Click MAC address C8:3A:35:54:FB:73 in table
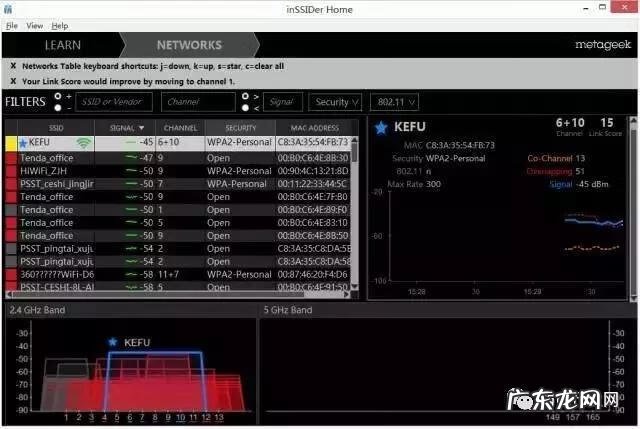Image resolution: width=640 pixels, height=429 pixels. click(313, 142)
